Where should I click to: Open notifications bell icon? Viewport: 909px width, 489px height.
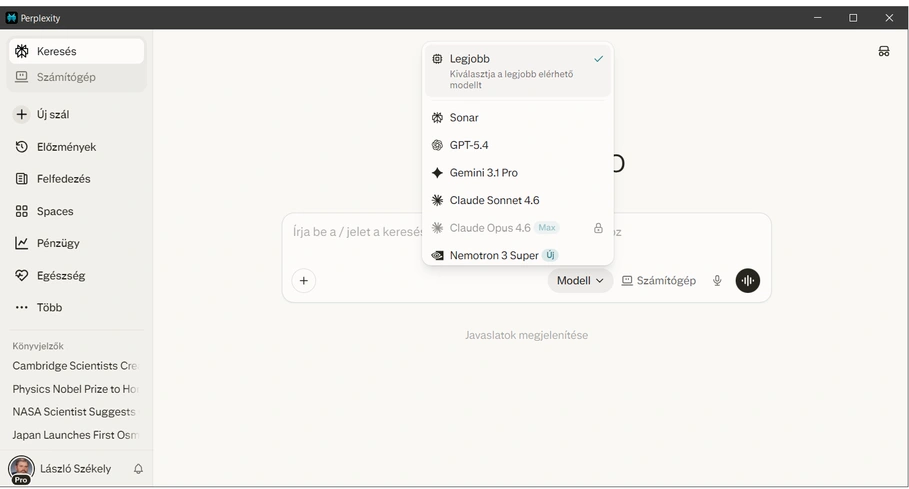click(138, 469)
